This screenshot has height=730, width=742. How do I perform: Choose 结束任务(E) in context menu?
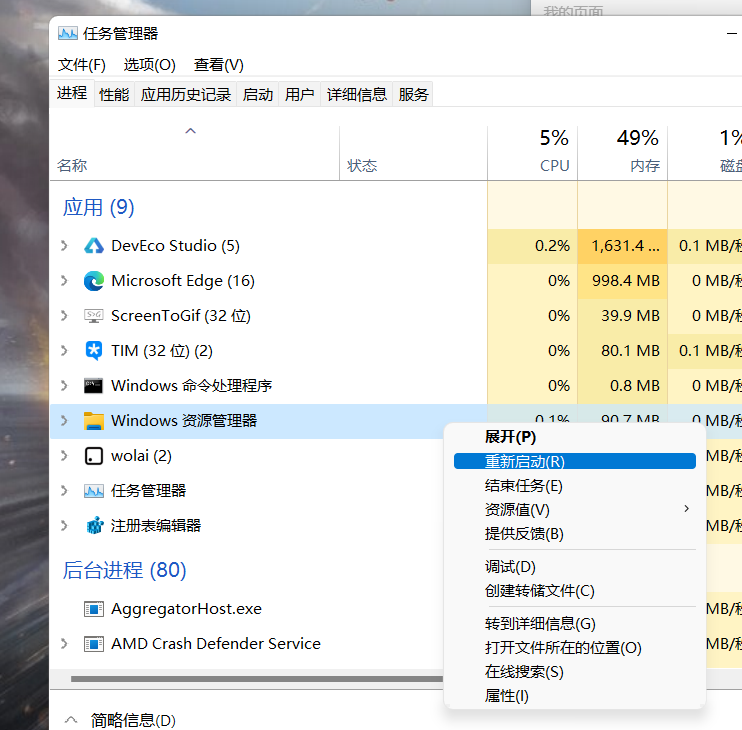click(x=574, y=485)
